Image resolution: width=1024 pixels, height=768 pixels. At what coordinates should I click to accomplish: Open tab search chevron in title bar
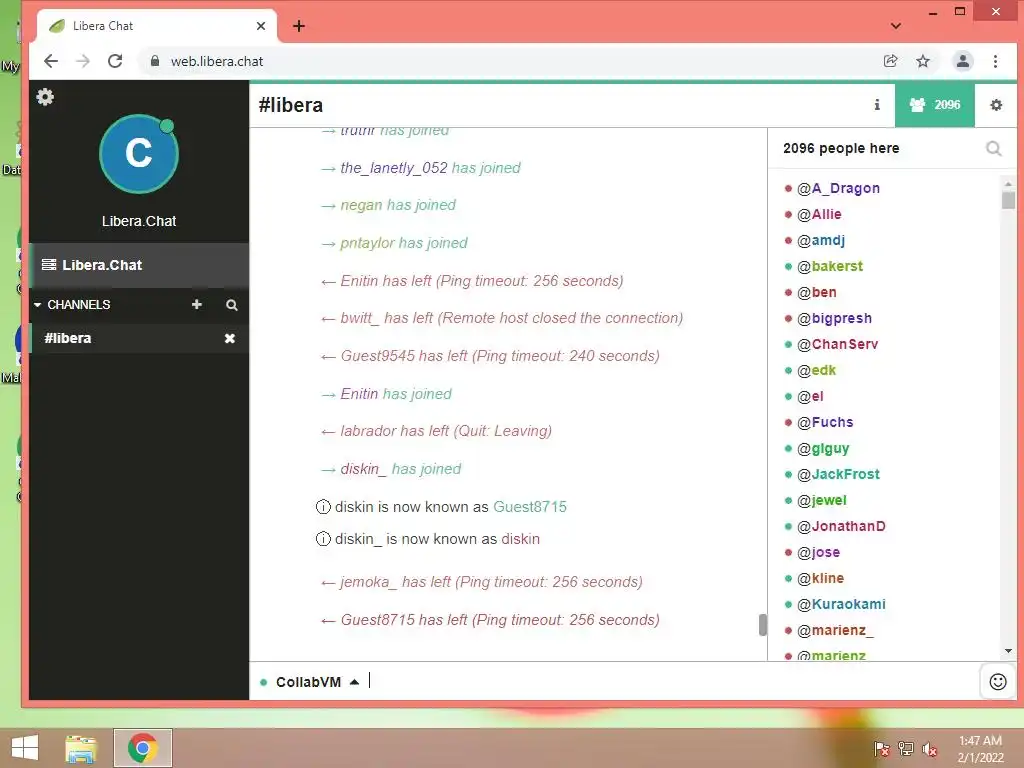[x=896, y=26]
